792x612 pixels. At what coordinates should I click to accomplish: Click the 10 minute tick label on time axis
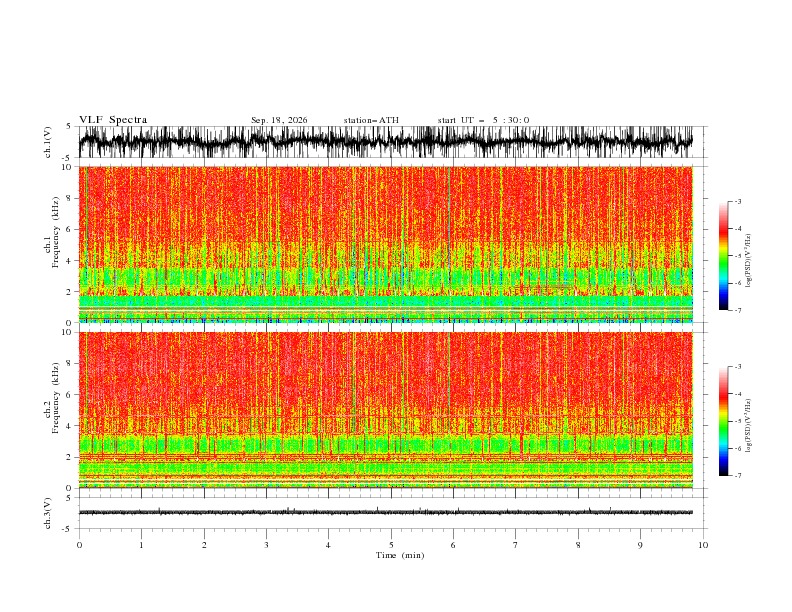click(703, 545)
